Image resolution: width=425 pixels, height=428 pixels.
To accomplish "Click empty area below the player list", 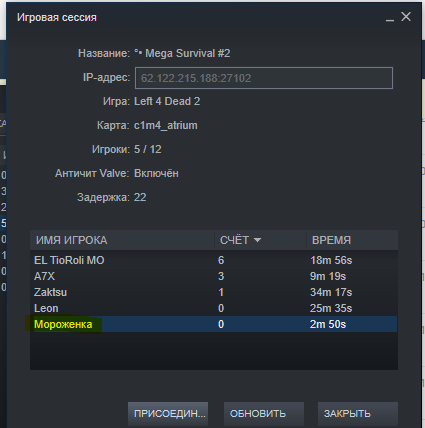I will (214, 351).
